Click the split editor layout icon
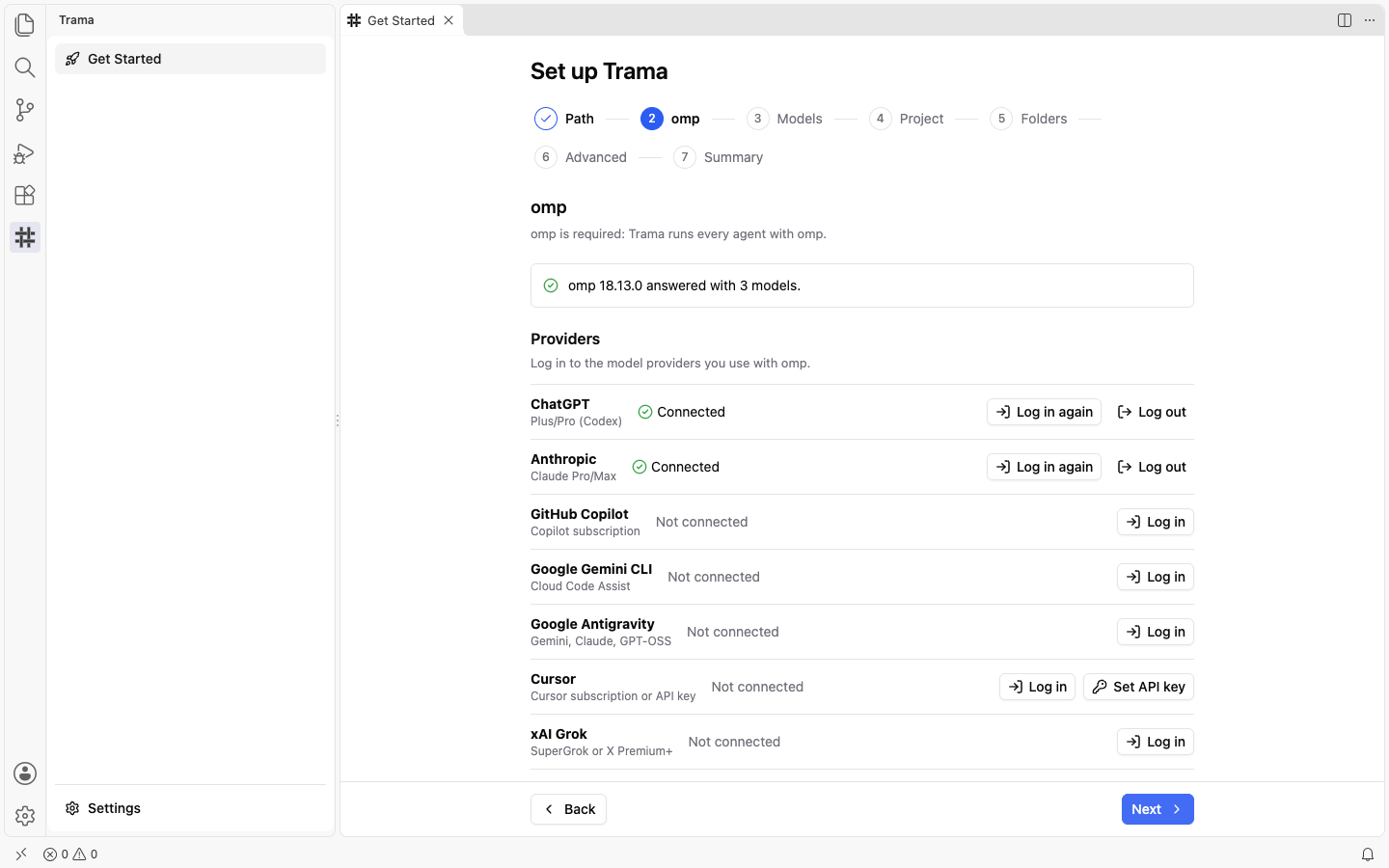Screen dimensions: 1389x868 [x=1345, y=20]
